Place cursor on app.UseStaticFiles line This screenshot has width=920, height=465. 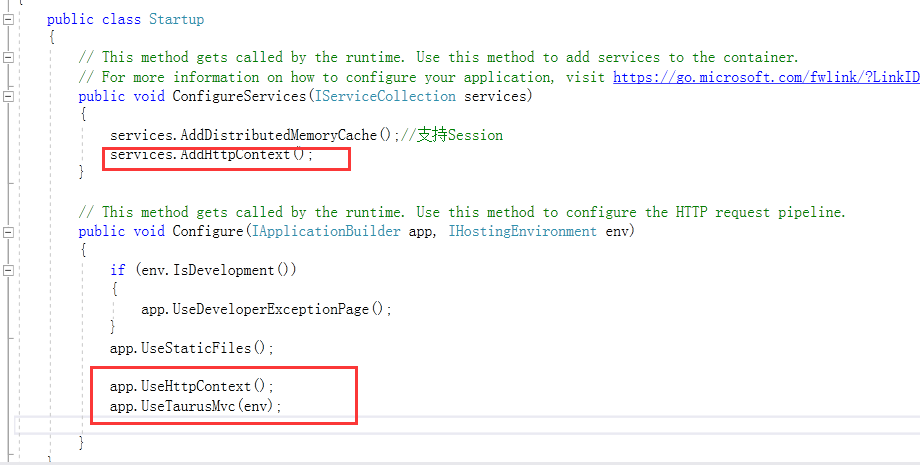[x=192, y=348]
